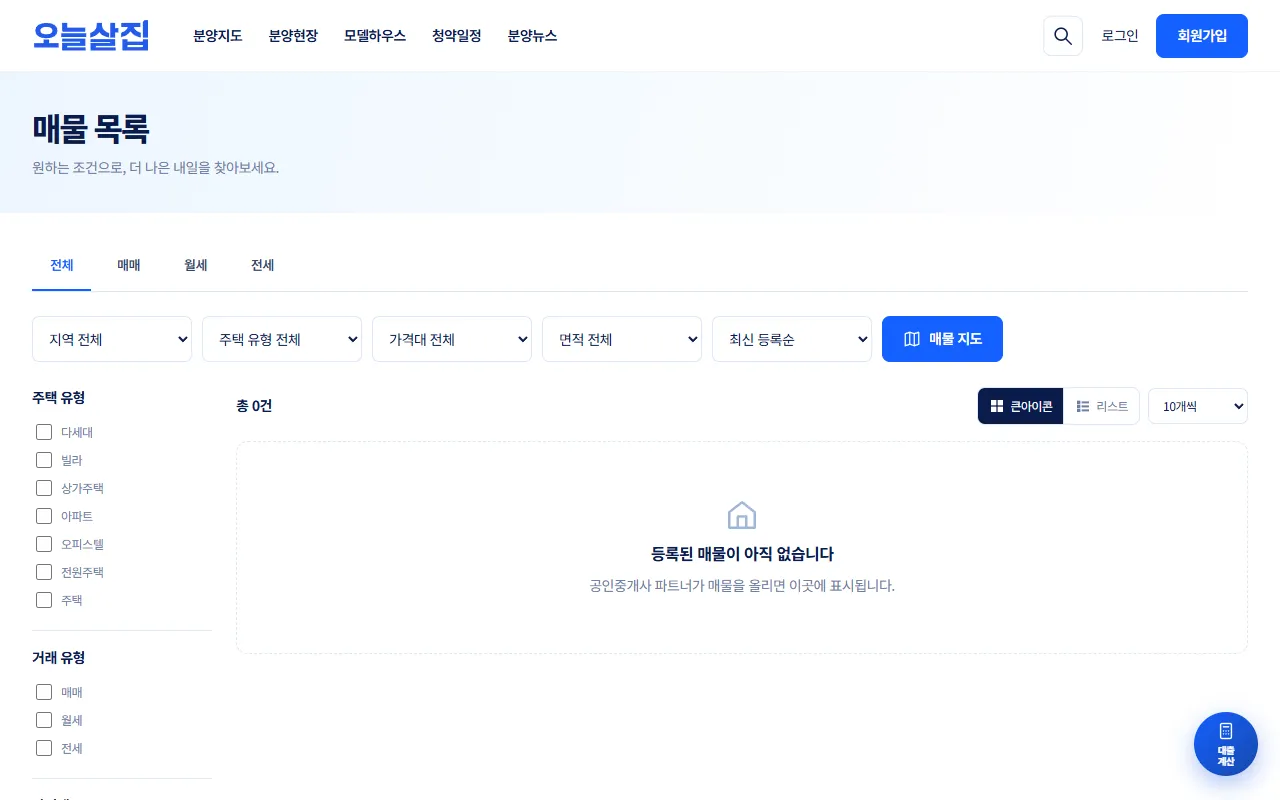This screenshot has width=1280, height=800.
Task: Check the 상가주택 housing type
Action: click(44, 488)
